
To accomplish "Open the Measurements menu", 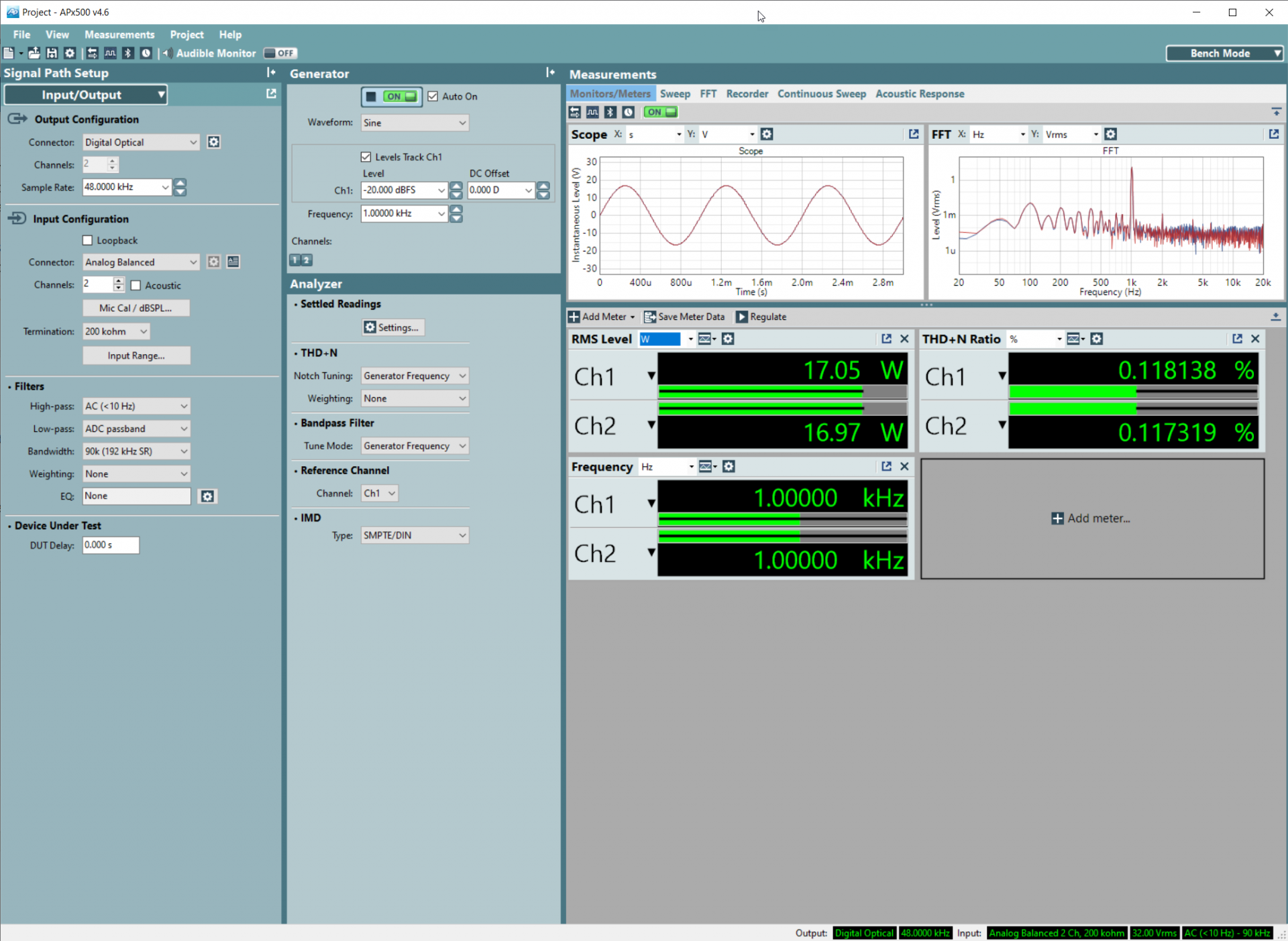I will pos(119,34).
